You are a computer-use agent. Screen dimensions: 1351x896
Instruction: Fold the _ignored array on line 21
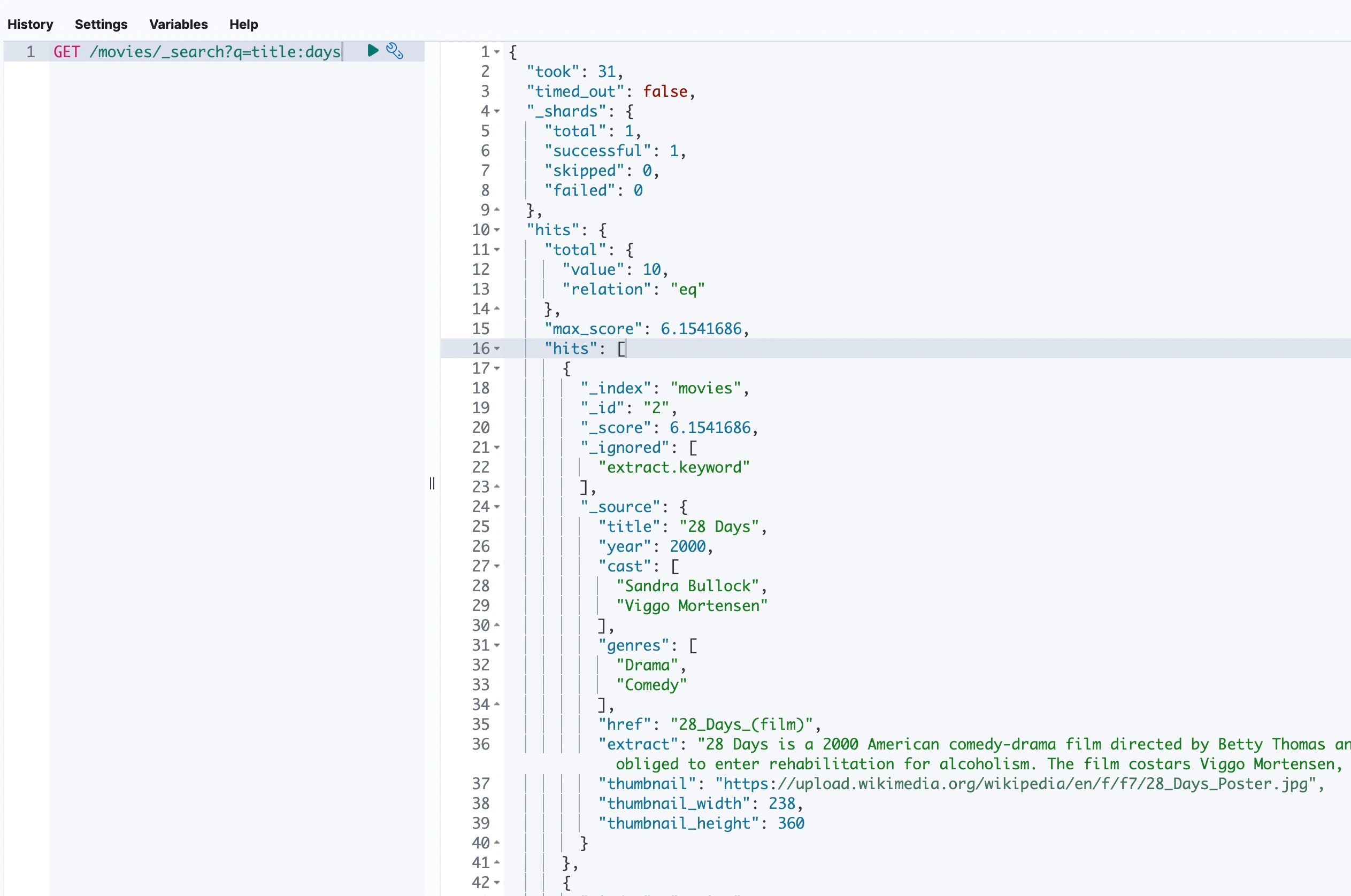pyautogui.click(x=497, y=447)
